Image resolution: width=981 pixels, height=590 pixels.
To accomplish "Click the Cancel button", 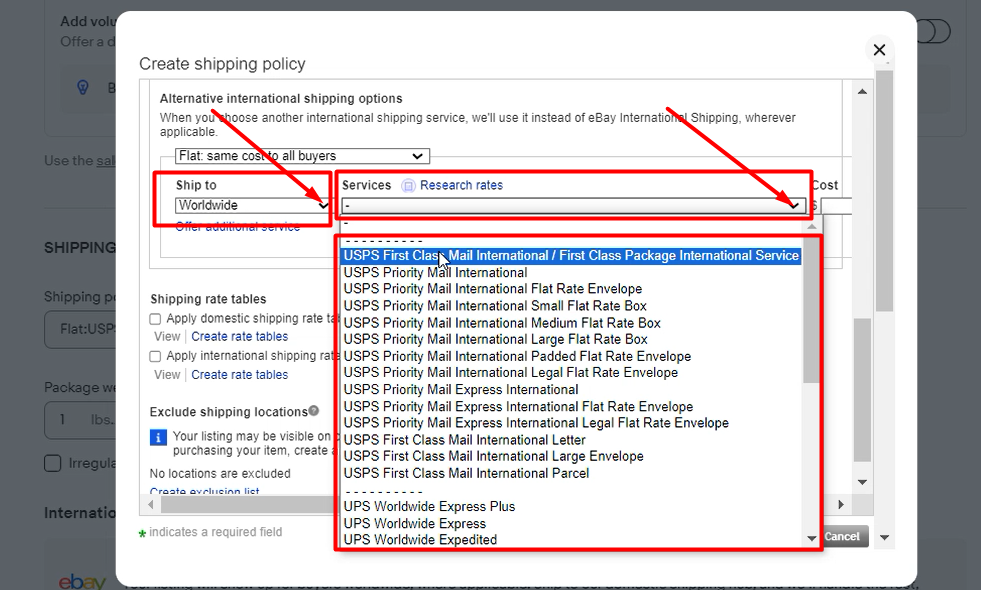I will click(843, 536).
